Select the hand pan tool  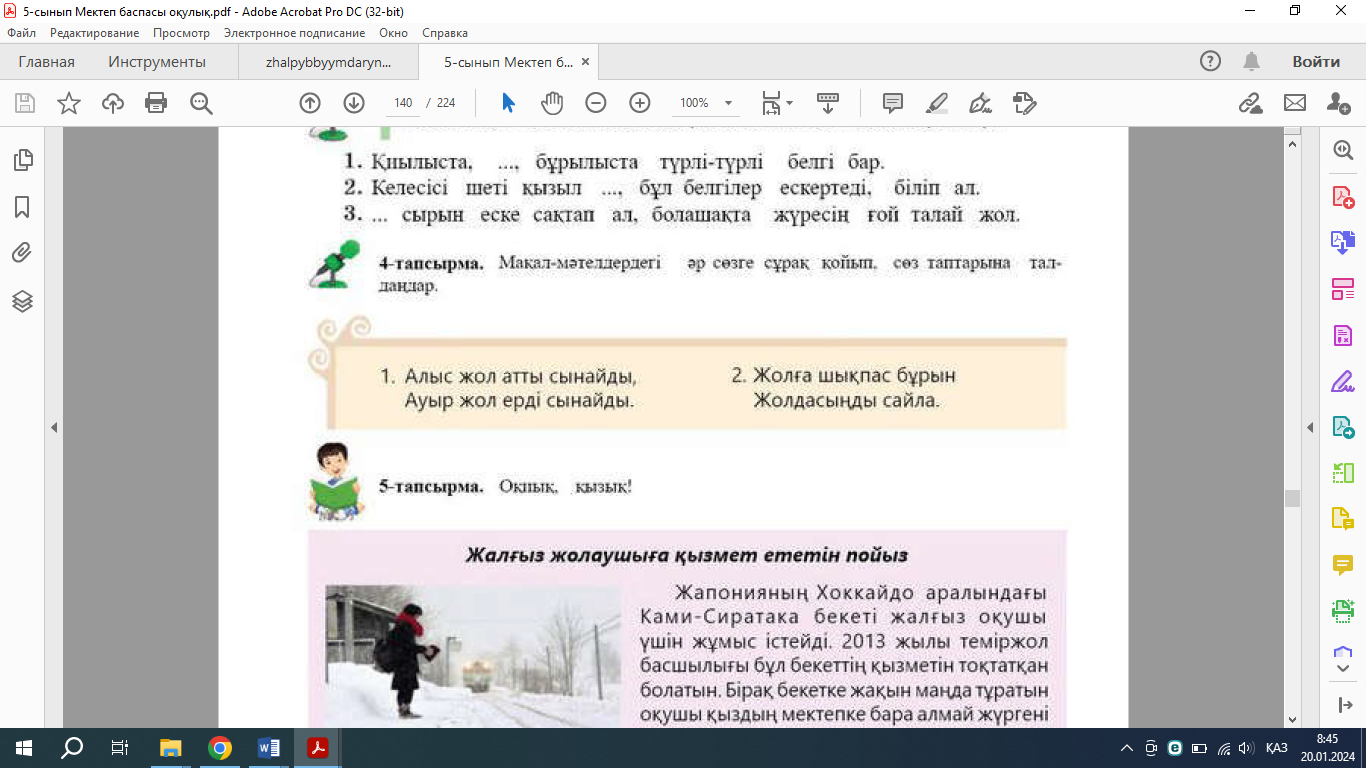click(552, 103)
